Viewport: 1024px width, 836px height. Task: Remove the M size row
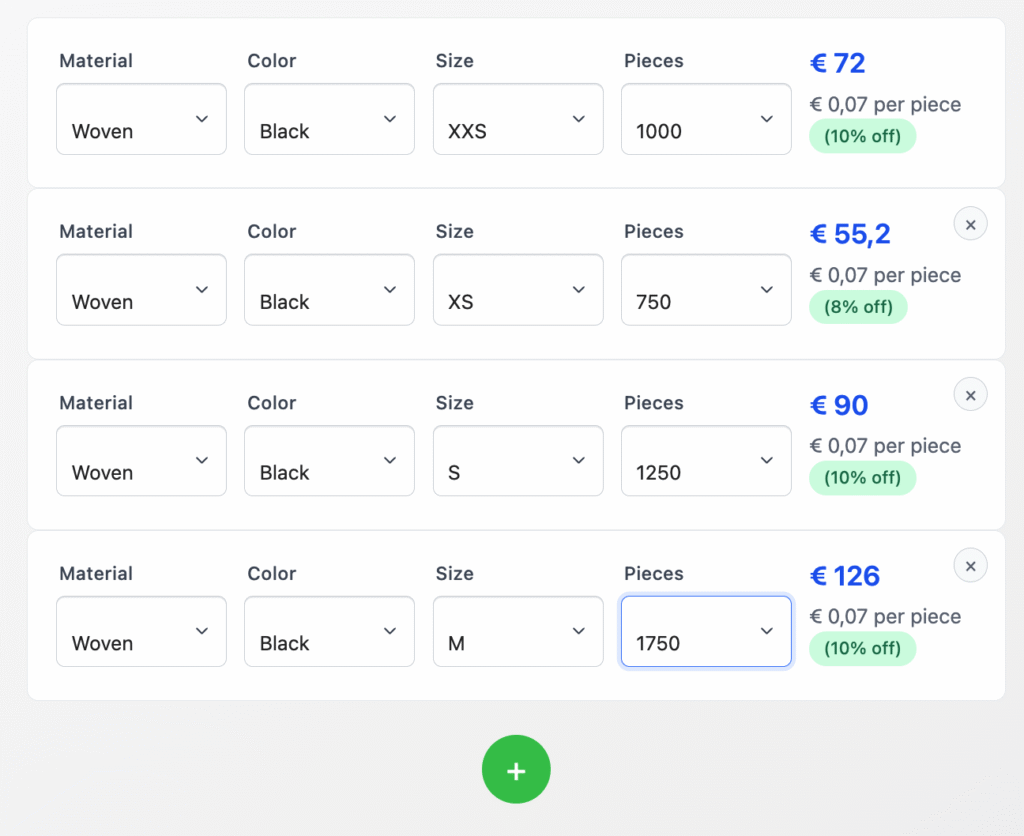(970, 565)
